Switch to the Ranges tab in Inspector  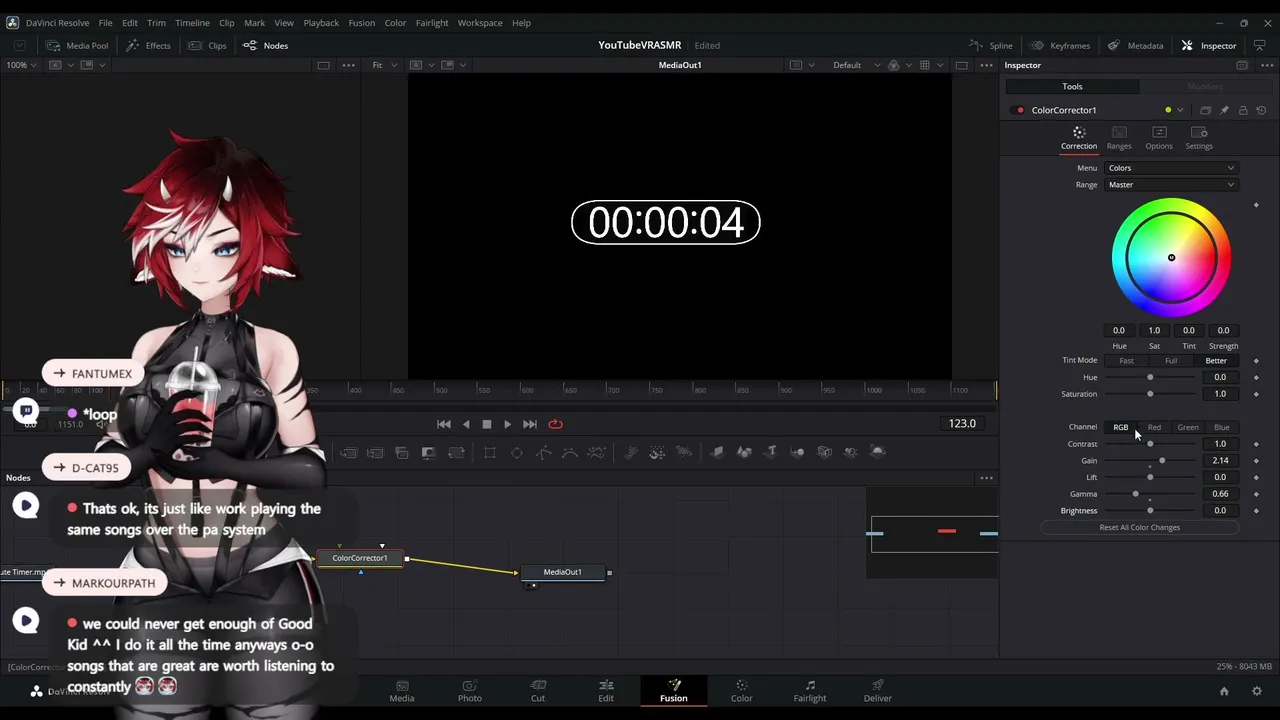(1119, 138)
